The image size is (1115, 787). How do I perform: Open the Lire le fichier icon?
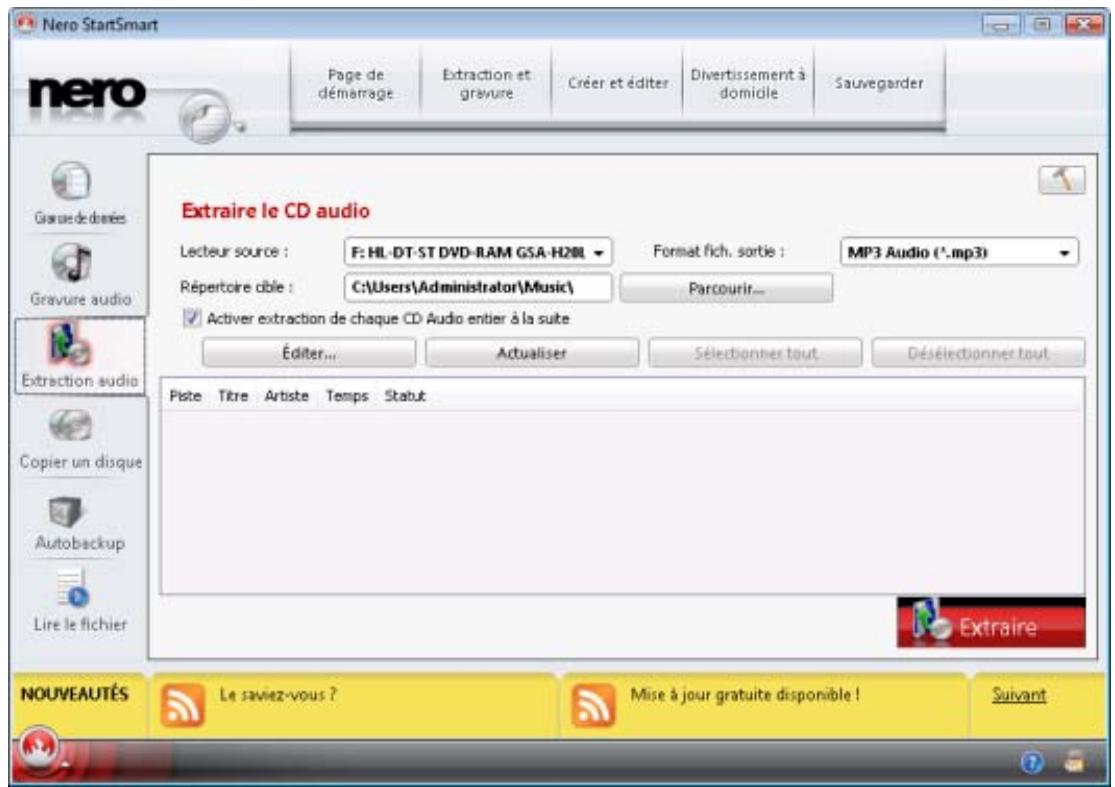click(73, 589)
